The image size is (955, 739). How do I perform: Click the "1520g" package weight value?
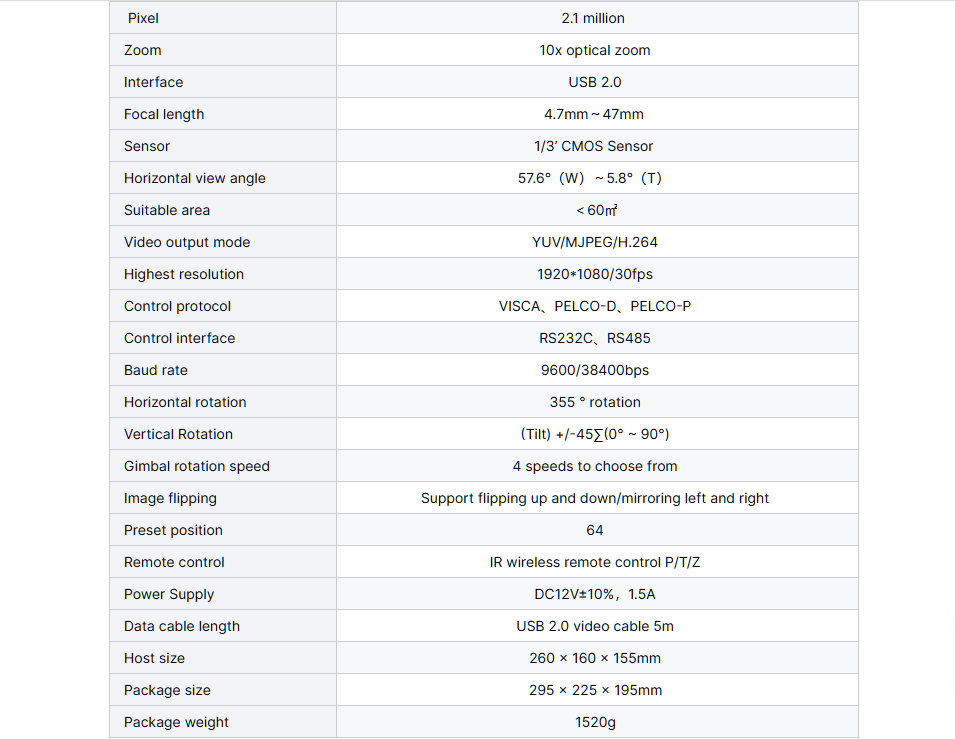(x=595, y=722)
